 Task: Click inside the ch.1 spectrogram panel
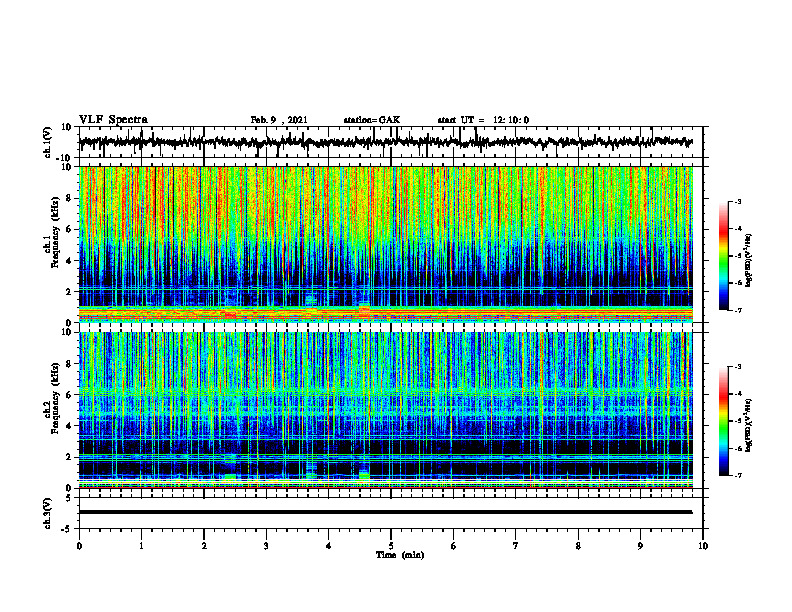coord(385,244)
